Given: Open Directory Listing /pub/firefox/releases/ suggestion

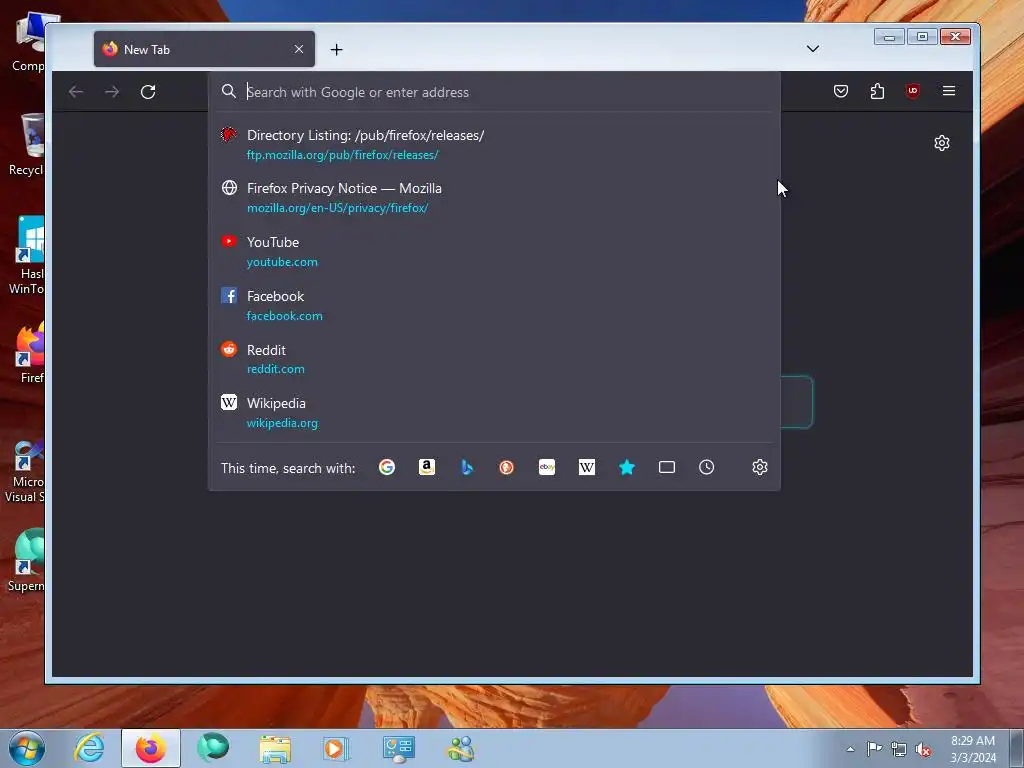Looking at the screenshot, I should pos(494,144).
